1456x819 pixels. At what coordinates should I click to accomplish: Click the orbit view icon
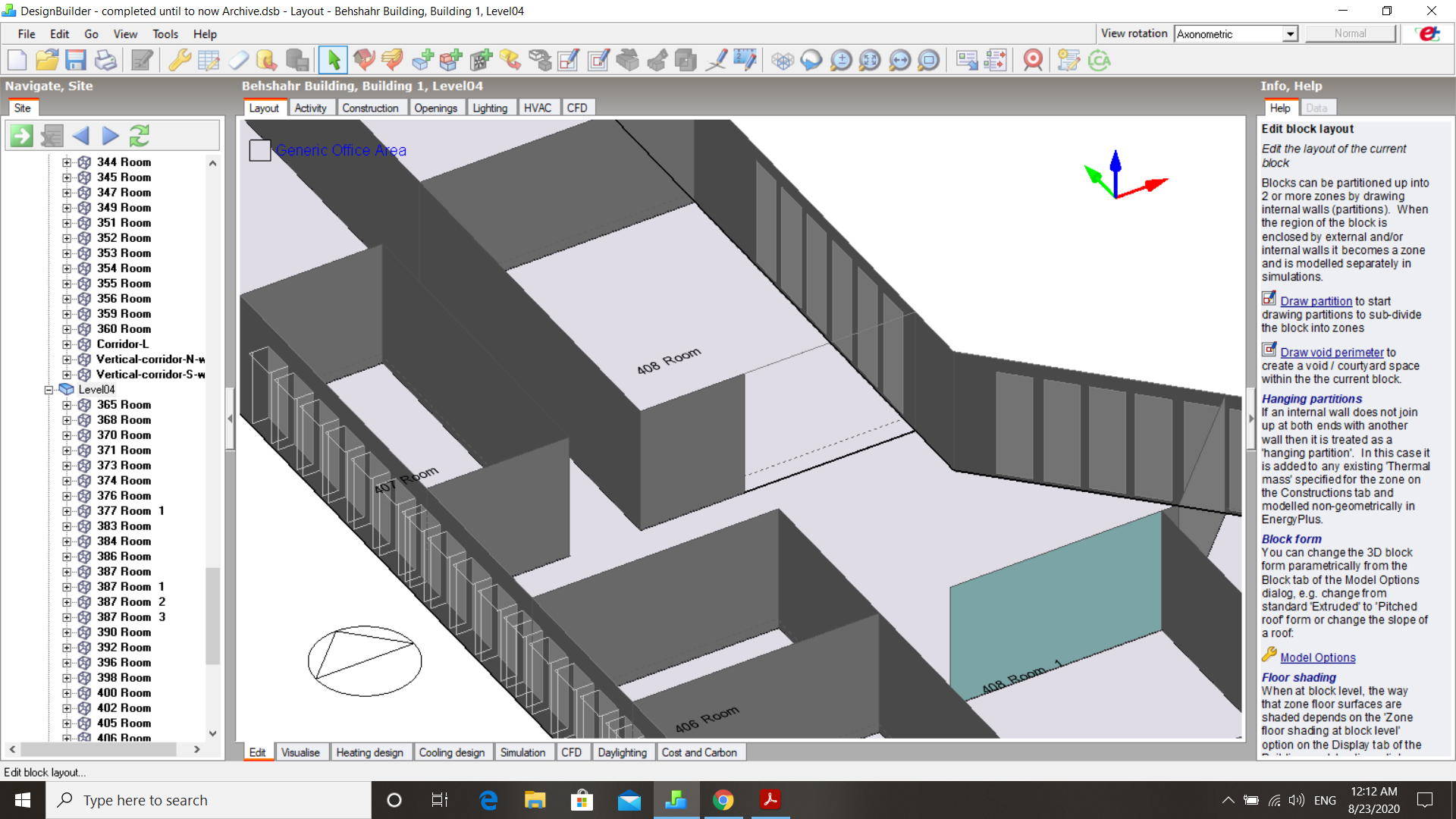pos(811,60)
